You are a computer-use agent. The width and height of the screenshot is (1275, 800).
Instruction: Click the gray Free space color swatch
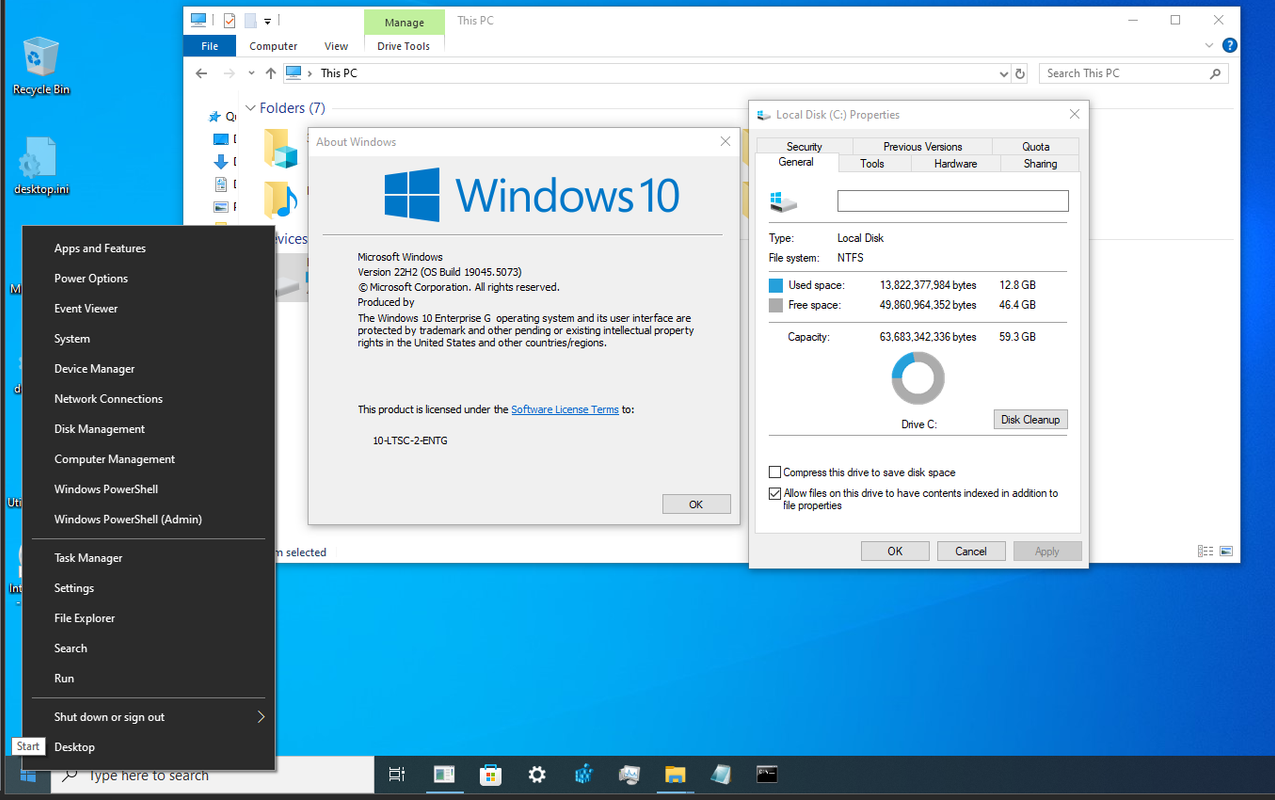[x=776, y=306]
